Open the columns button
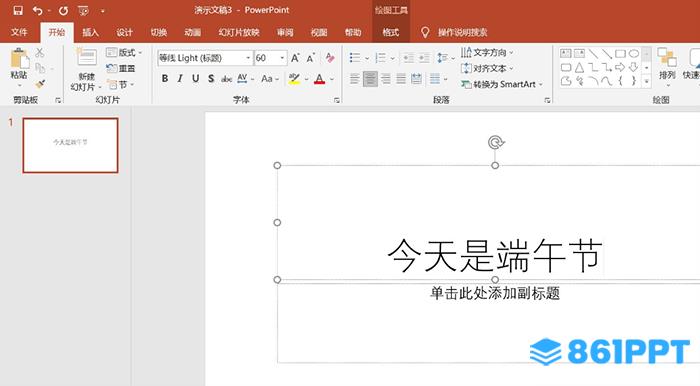 pyautogui.click(x=438, y=79)
